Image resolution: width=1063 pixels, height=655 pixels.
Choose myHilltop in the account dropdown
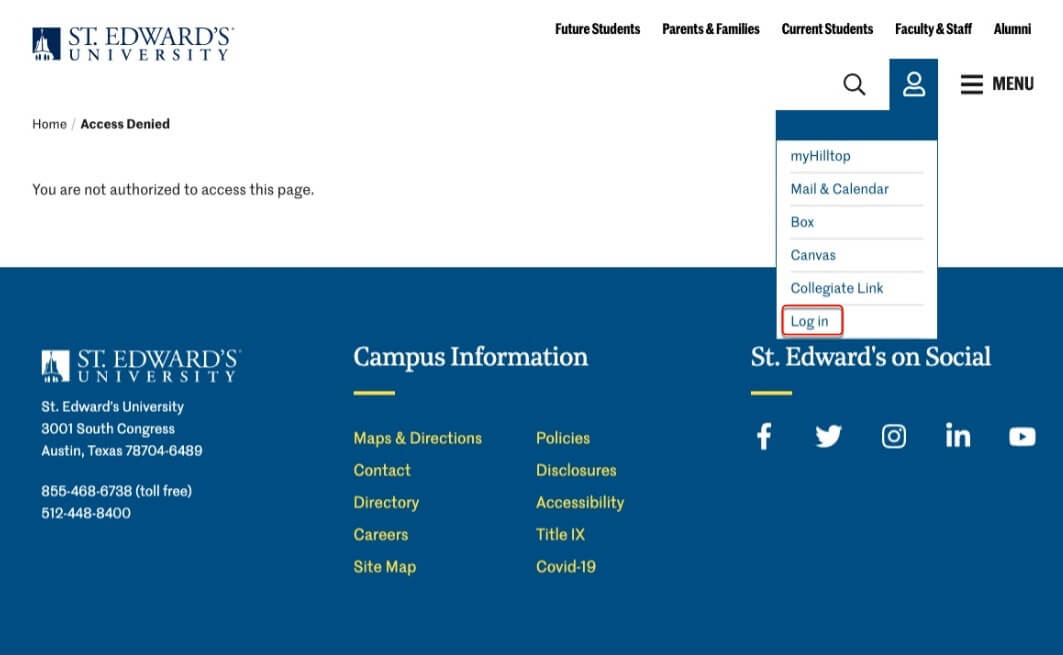click(x=820, y=156)
